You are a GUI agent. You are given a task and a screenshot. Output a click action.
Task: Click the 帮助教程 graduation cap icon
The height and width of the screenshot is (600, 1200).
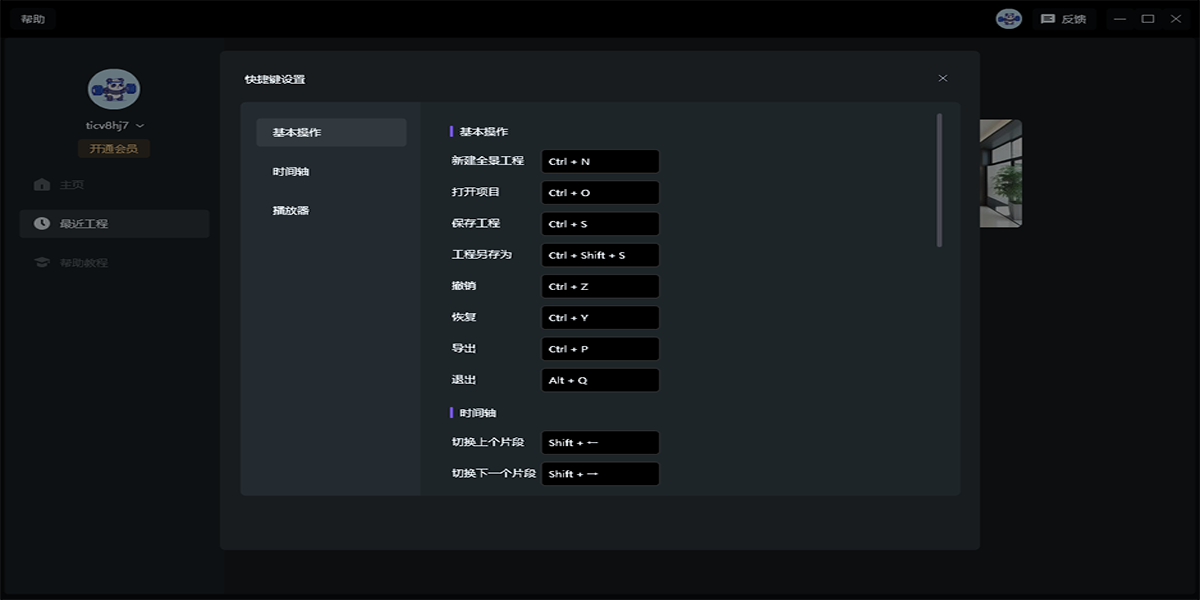tap(41, 263)
